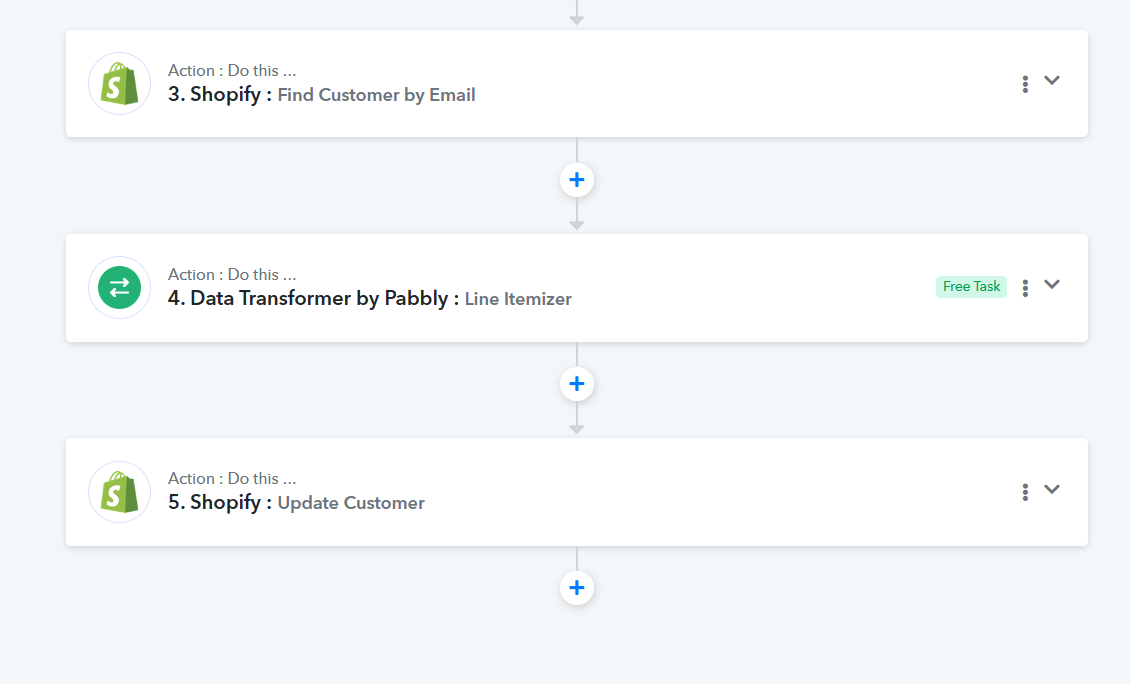Viewport: 1130px width, 684px height.
Task: Open three-dot menu for Update Customer step
Action: click(1025, 492)
